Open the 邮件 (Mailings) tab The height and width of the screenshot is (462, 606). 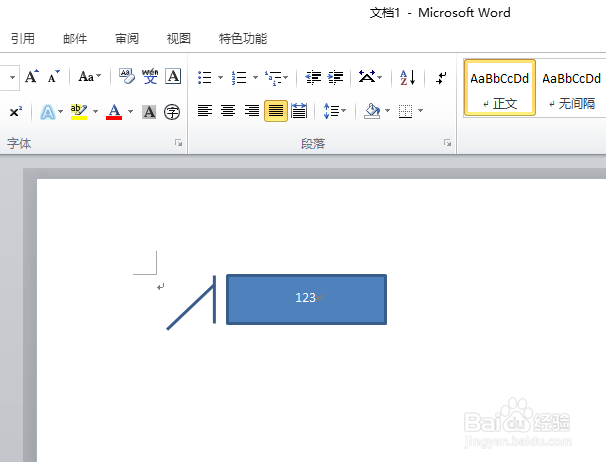(x=75, y=39)
